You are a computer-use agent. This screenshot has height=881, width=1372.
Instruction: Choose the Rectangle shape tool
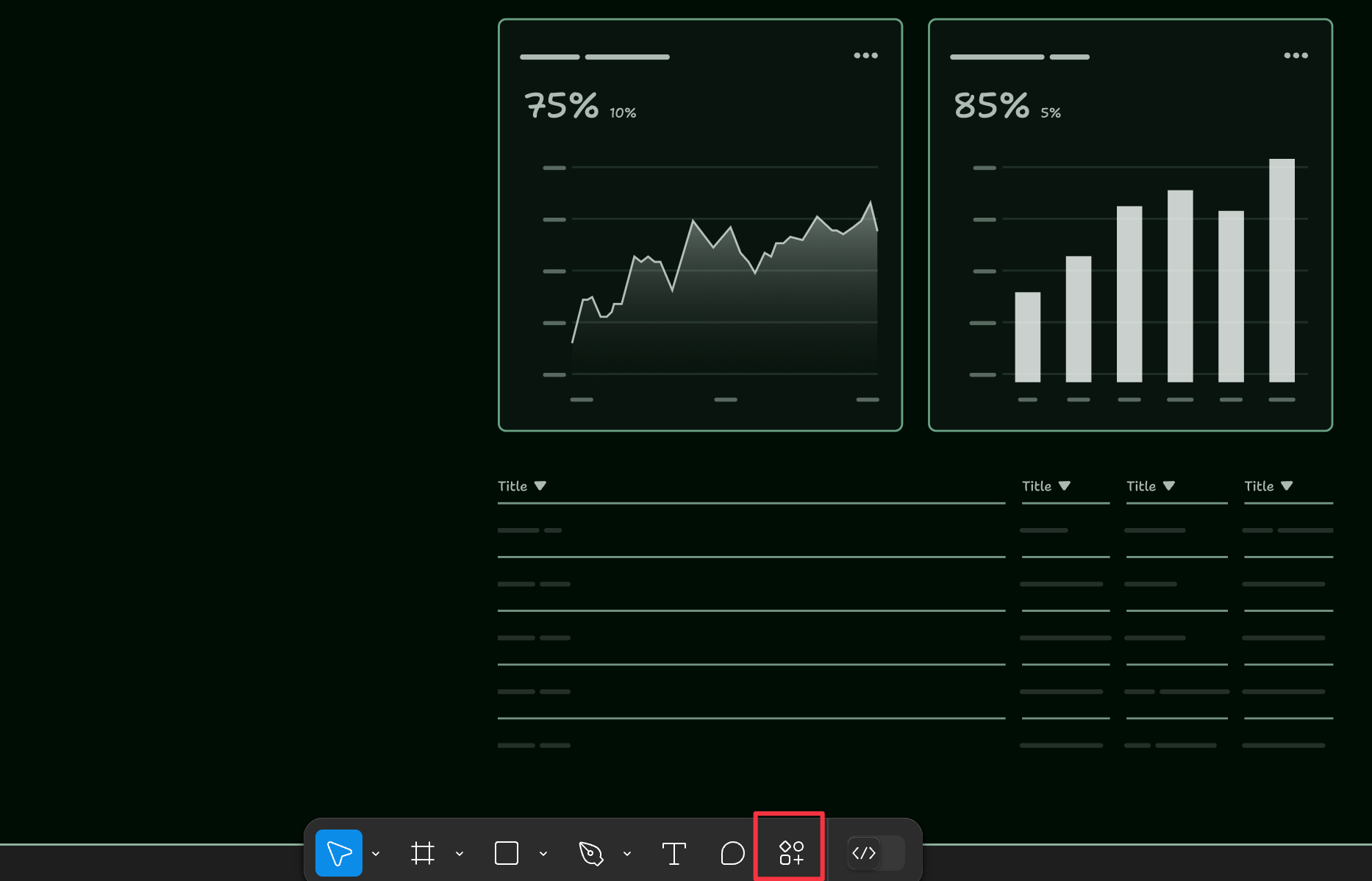pos(507,853)
